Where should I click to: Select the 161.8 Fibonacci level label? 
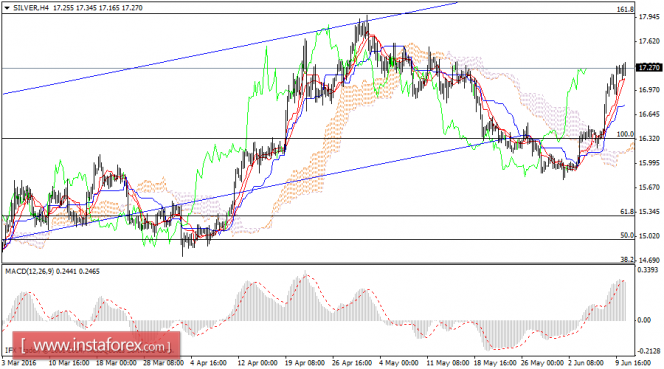[x=625, y=9]
